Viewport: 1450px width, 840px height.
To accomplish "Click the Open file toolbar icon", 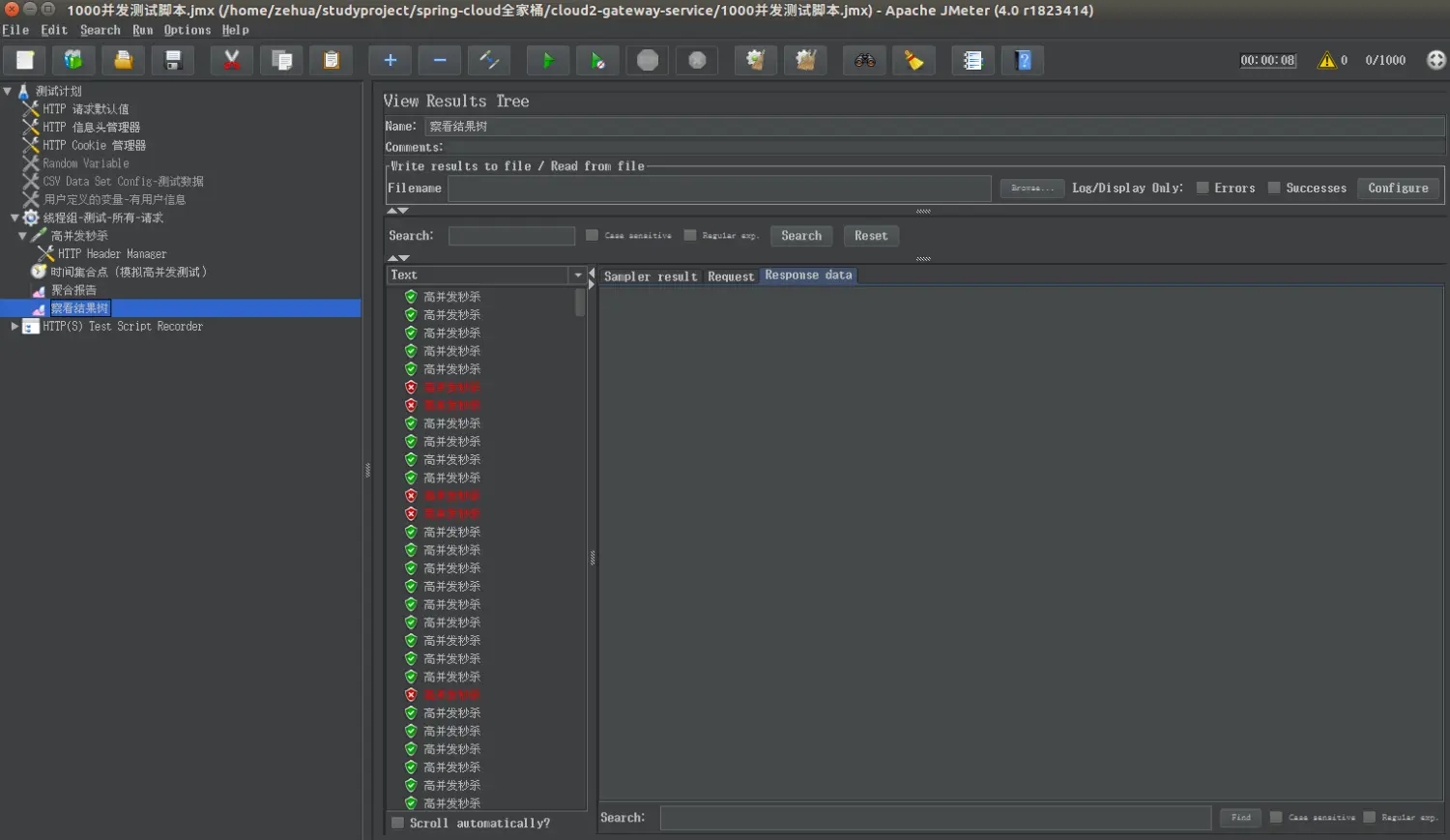I will (x=123, y=60).
